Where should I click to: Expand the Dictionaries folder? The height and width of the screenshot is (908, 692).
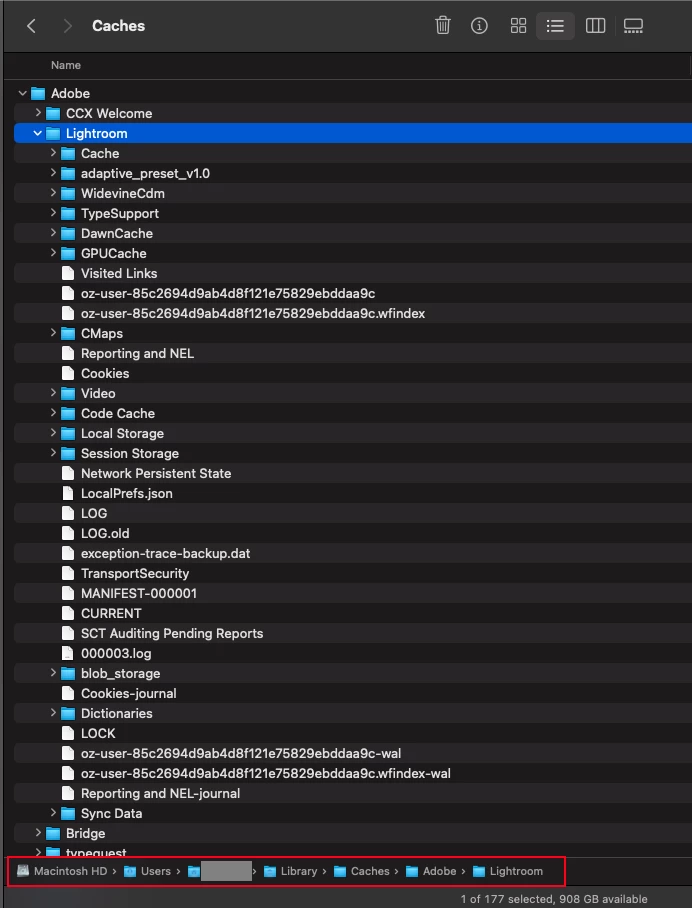[53, 712]
